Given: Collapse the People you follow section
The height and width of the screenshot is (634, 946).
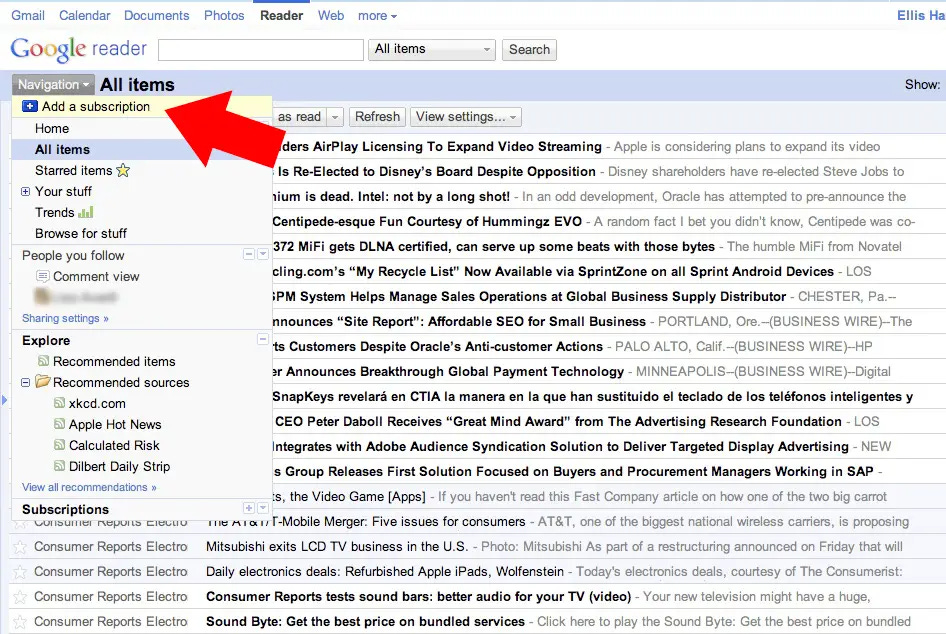Looking at the screenshot, I should pyautogui.click(x=249, y=254).
